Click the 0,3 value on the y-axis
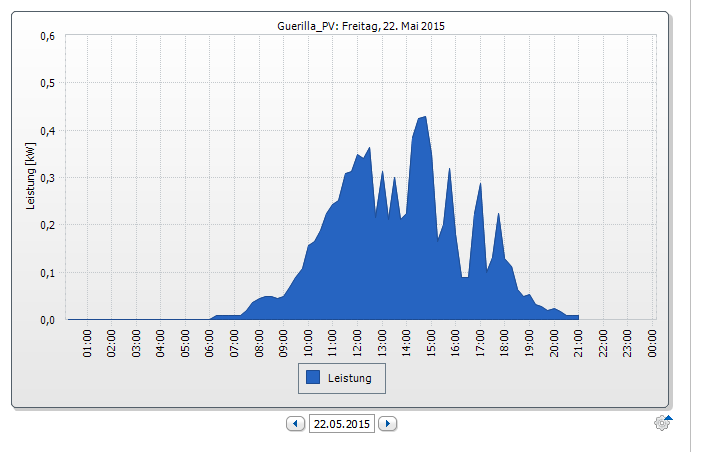Viewport: 706px width, 452px height. [x=47, y=178]
